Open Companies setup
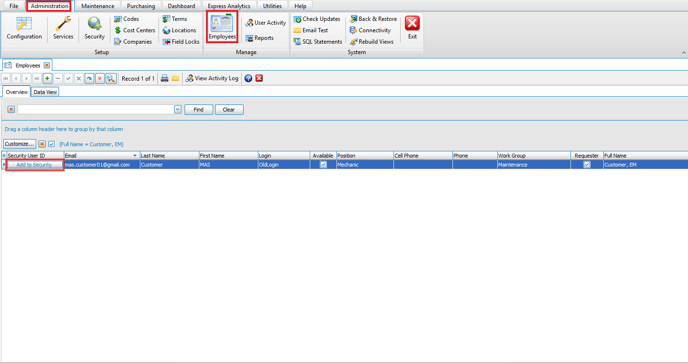The height and width of the screenshot is (363, 688). (x=133, y=42)
